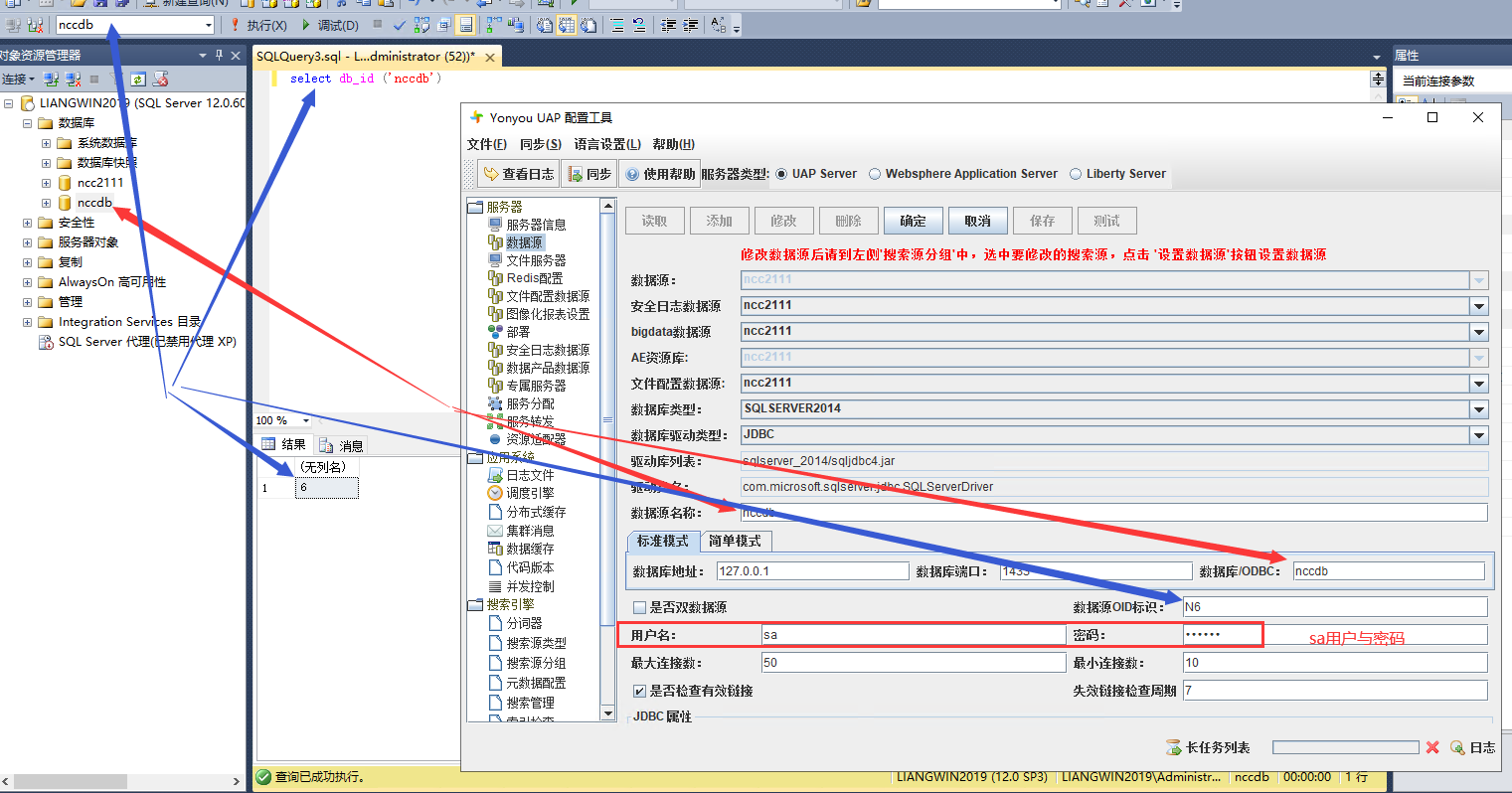The height and width of the screenshot is (793, 1512).
Task: Click the 长任务列表 icon
Action: pyautogui.click(x=1174, y=747)
